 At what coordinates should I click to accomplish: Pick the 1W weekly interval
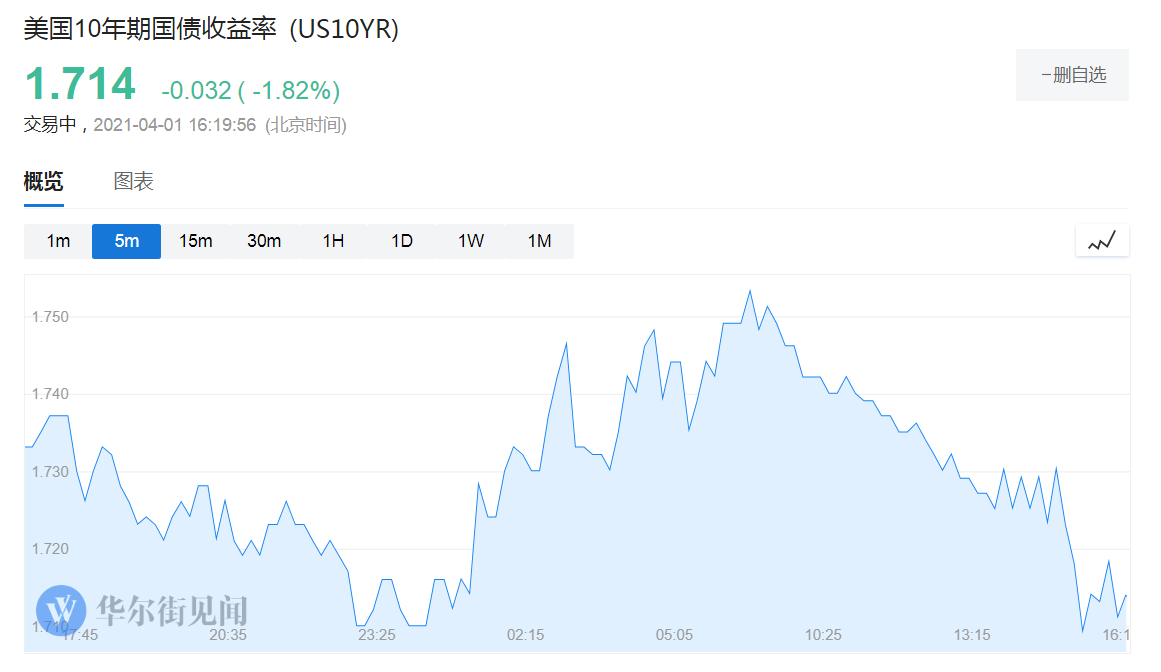[x=471, y=241]
